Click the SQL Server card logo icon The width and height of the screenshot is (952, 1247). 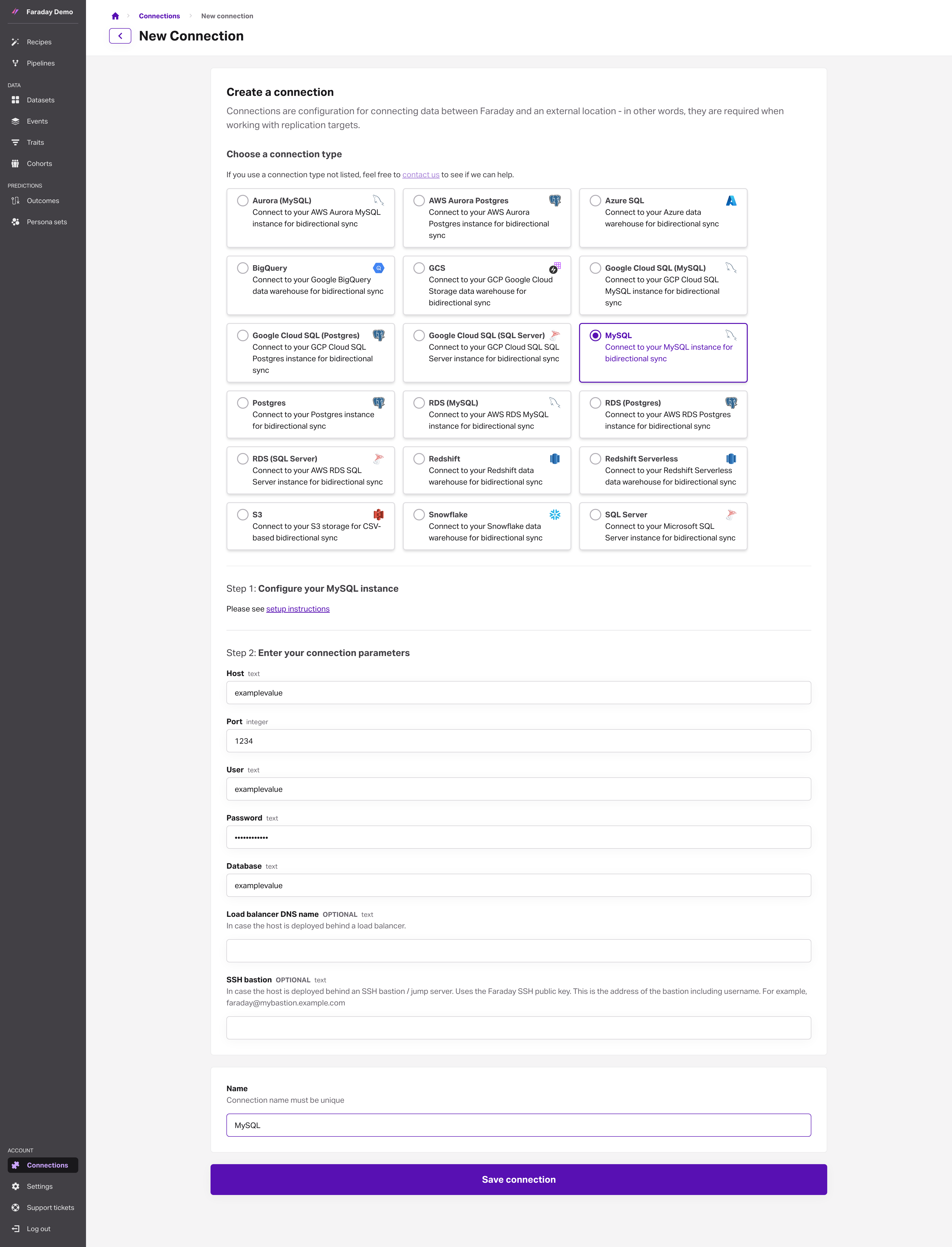point(731,514)
